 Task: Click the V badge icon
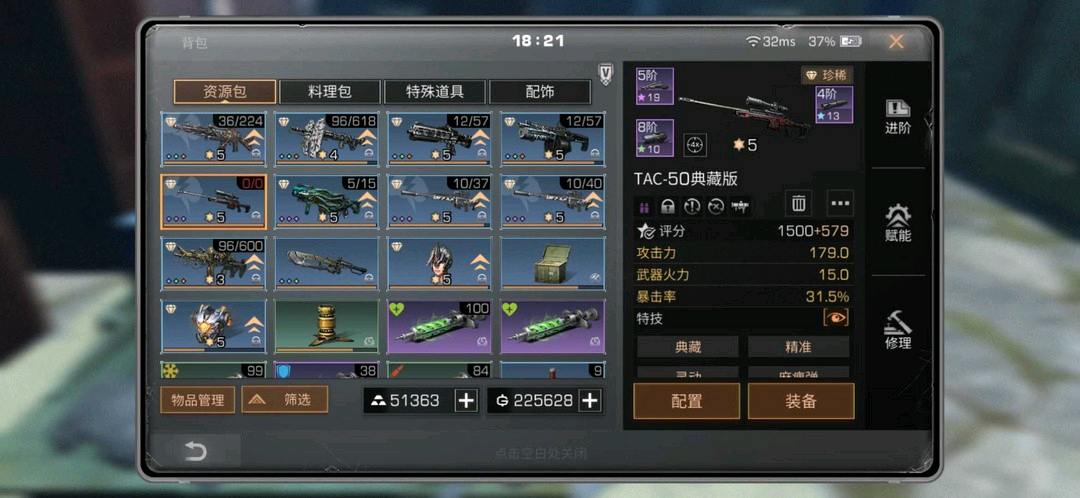coord(605,74)
